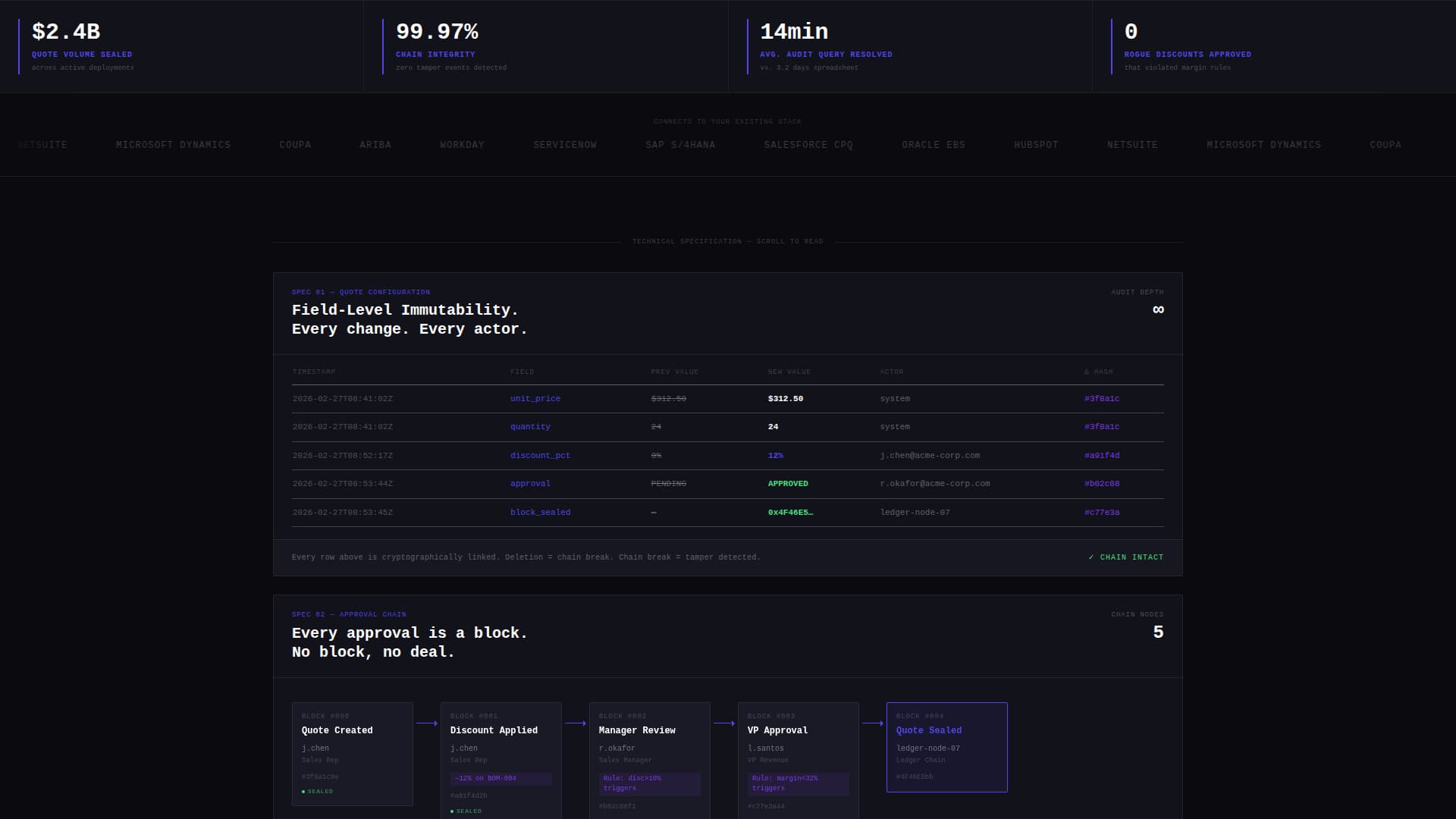Image resolution: width=1456 pixels, height=819 pixels.
Task: Click the HubSpot integration name
Action: point(1036,145)
